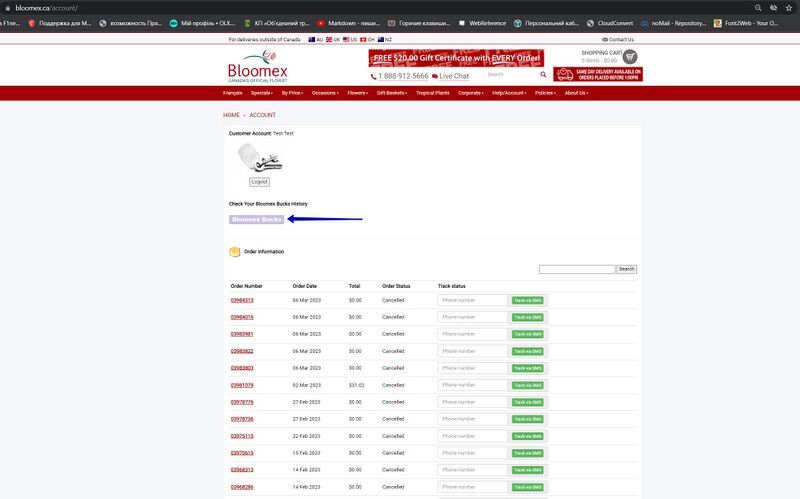Expand the By Price menu
Screen dimensions: 800x499
tap(292, 93)
